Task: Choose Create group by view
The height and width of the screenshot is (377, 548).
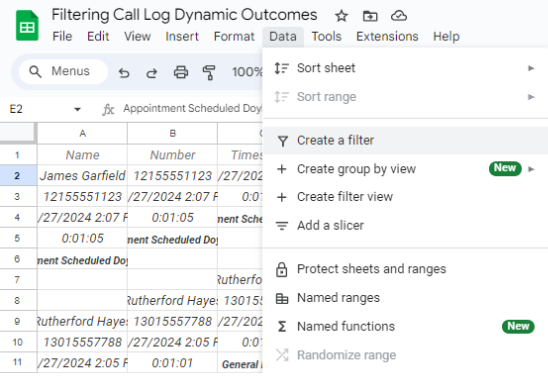Action: [405, 169]
